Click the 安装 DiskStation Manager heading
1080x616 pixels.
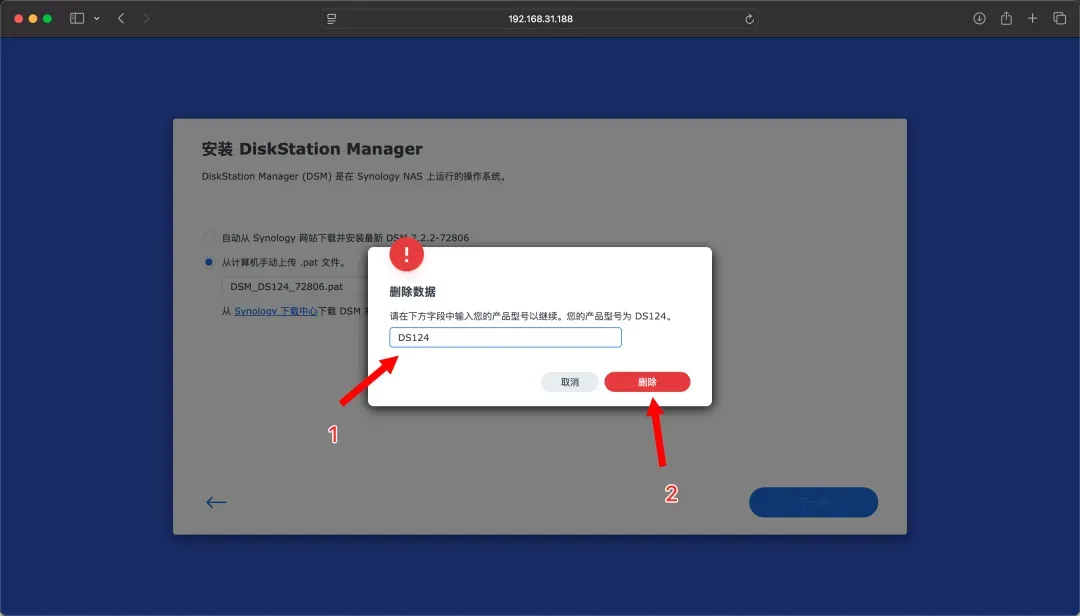312,149
